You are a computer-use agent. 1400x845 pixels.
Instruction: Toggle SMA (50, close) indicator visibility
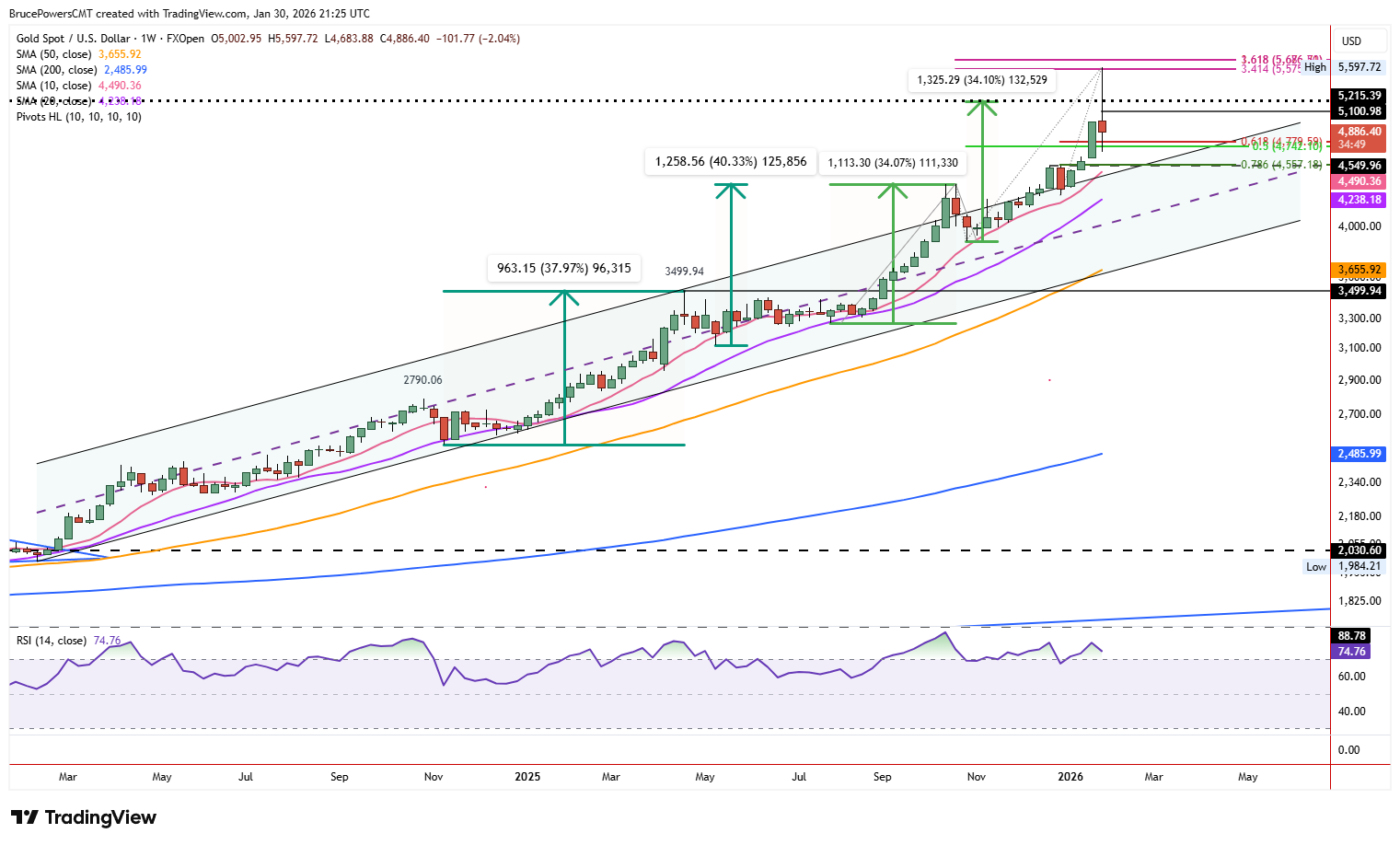(52, 54)
